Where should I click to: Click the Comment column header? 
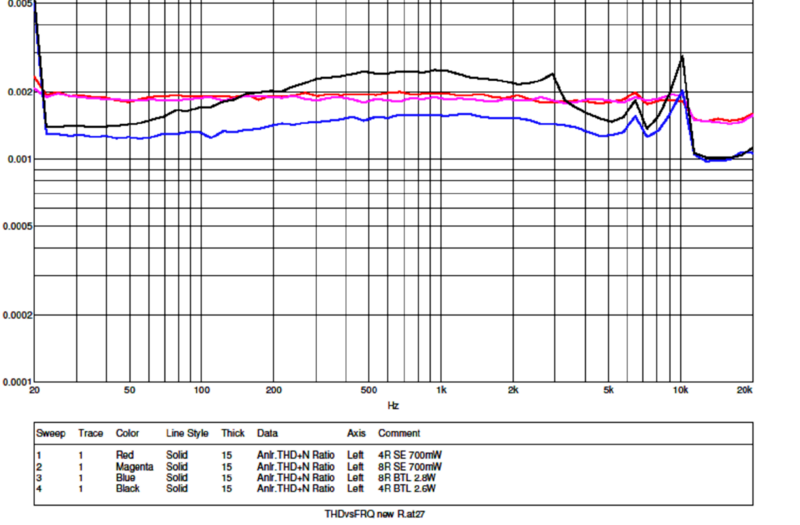399,434
